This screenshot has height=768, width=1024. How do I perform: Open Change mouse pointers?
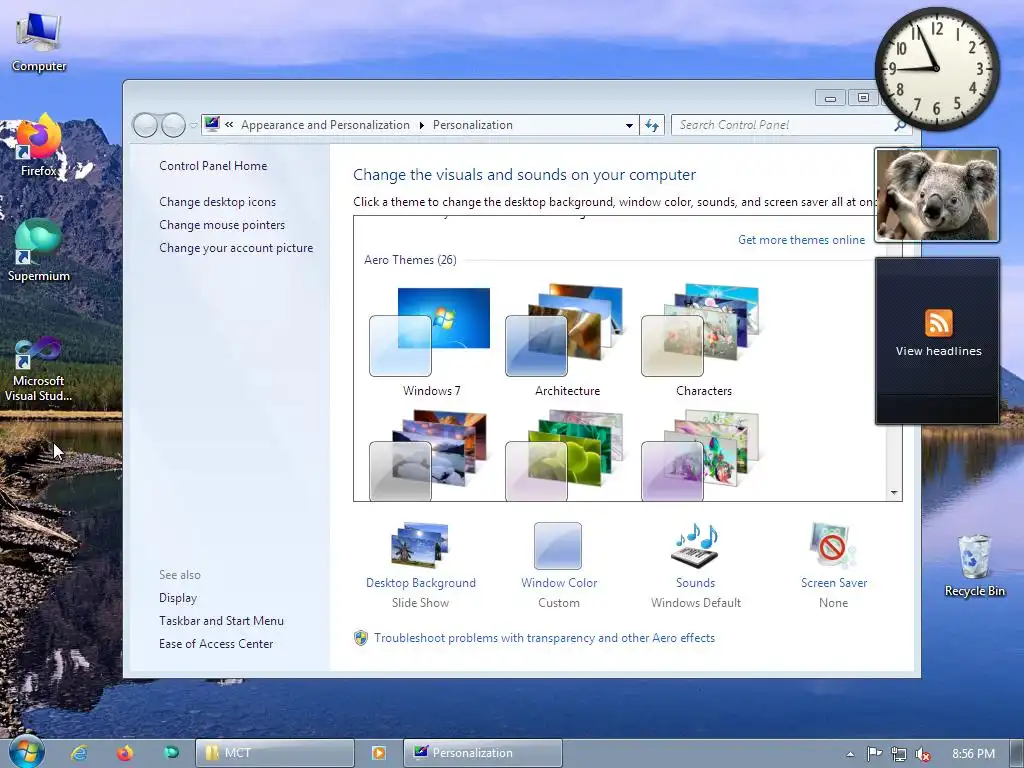point(222,225)
